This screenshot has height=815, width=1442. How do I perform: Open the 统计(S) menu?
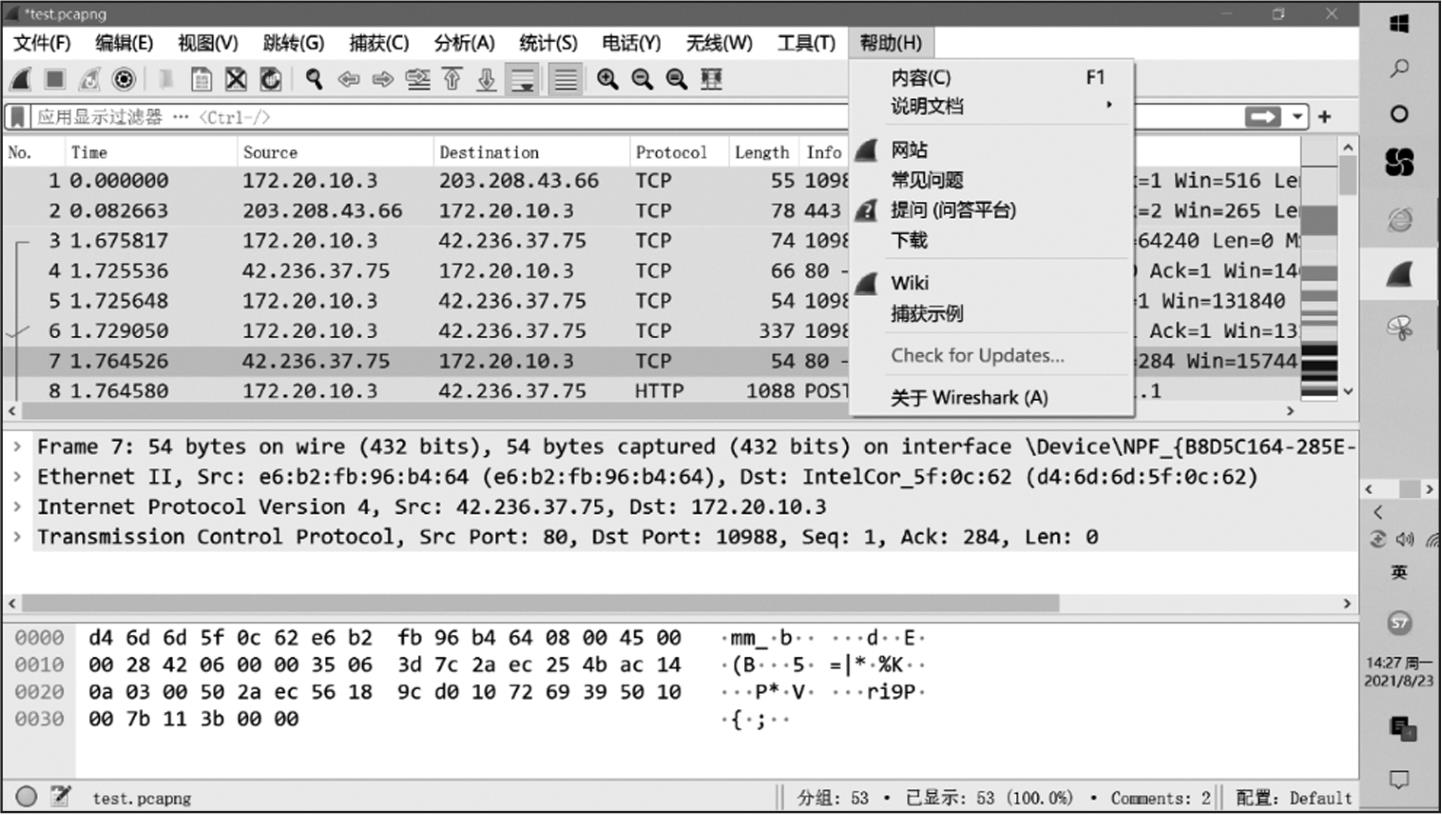tap(548, 43)
